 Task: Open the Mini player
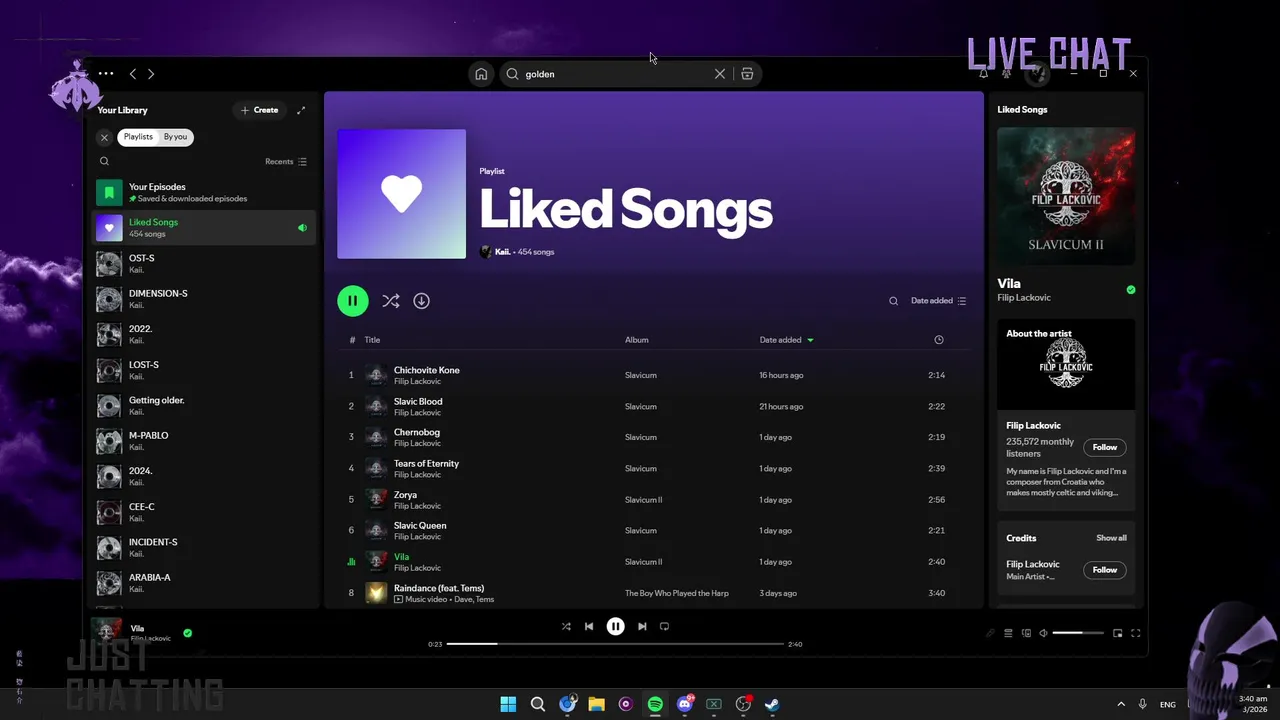(x=1118, y=633)
